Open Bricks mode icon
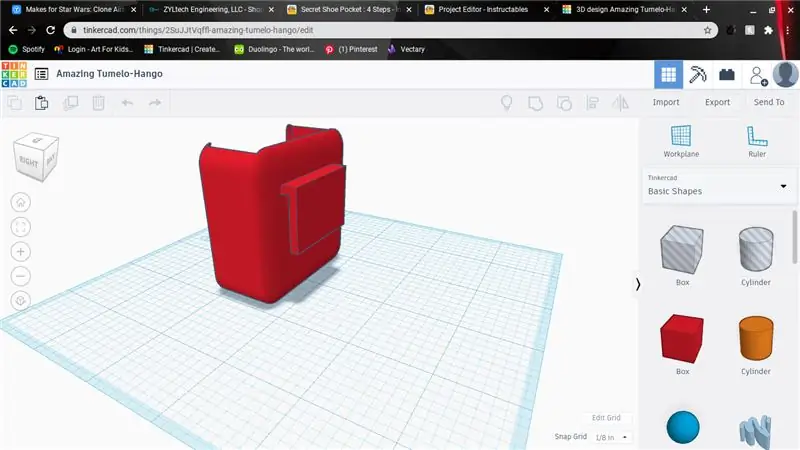Viewport: 800px width, 450px height. [727, 75]
